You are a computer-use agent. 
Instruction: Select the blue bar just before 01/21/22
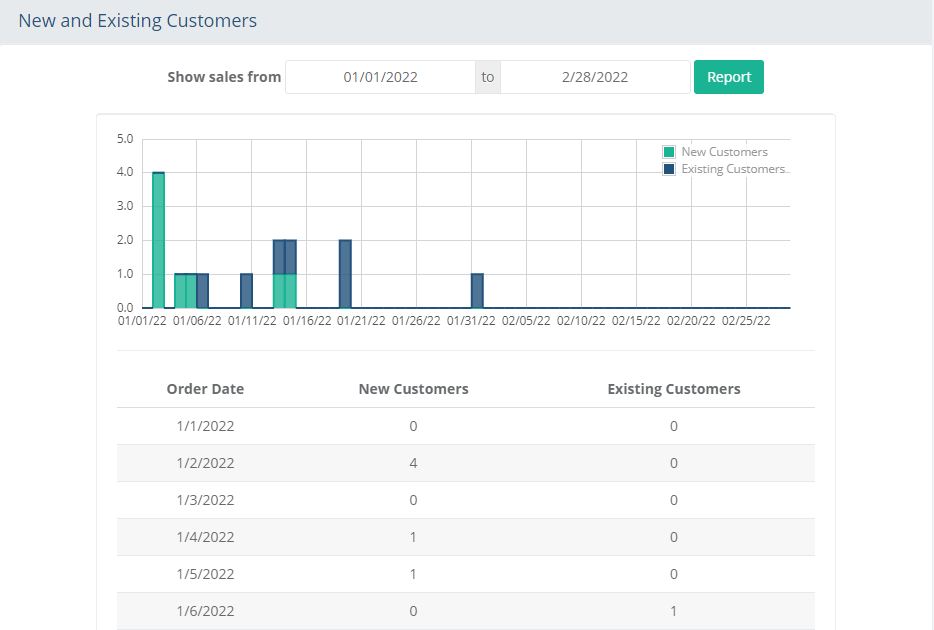[x=345, y=274]
